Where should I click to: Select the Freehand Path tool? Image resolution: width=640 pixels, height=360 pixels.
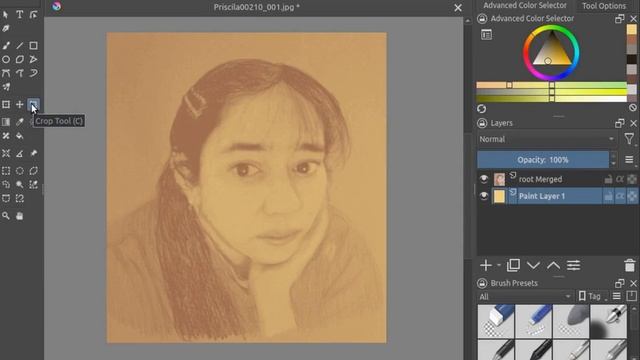tap(20, 73)
